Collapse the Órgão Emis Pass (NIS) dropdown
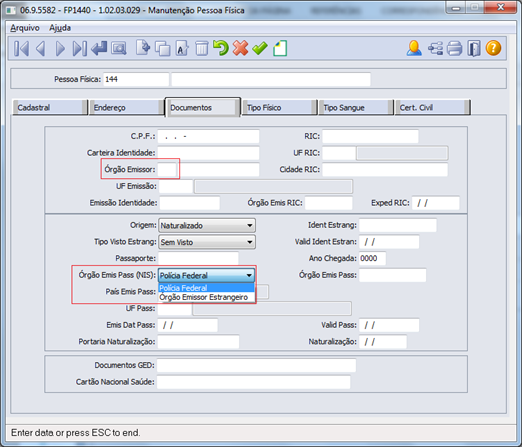The width and height of the screenshot is (522, 447). (249, 276)
